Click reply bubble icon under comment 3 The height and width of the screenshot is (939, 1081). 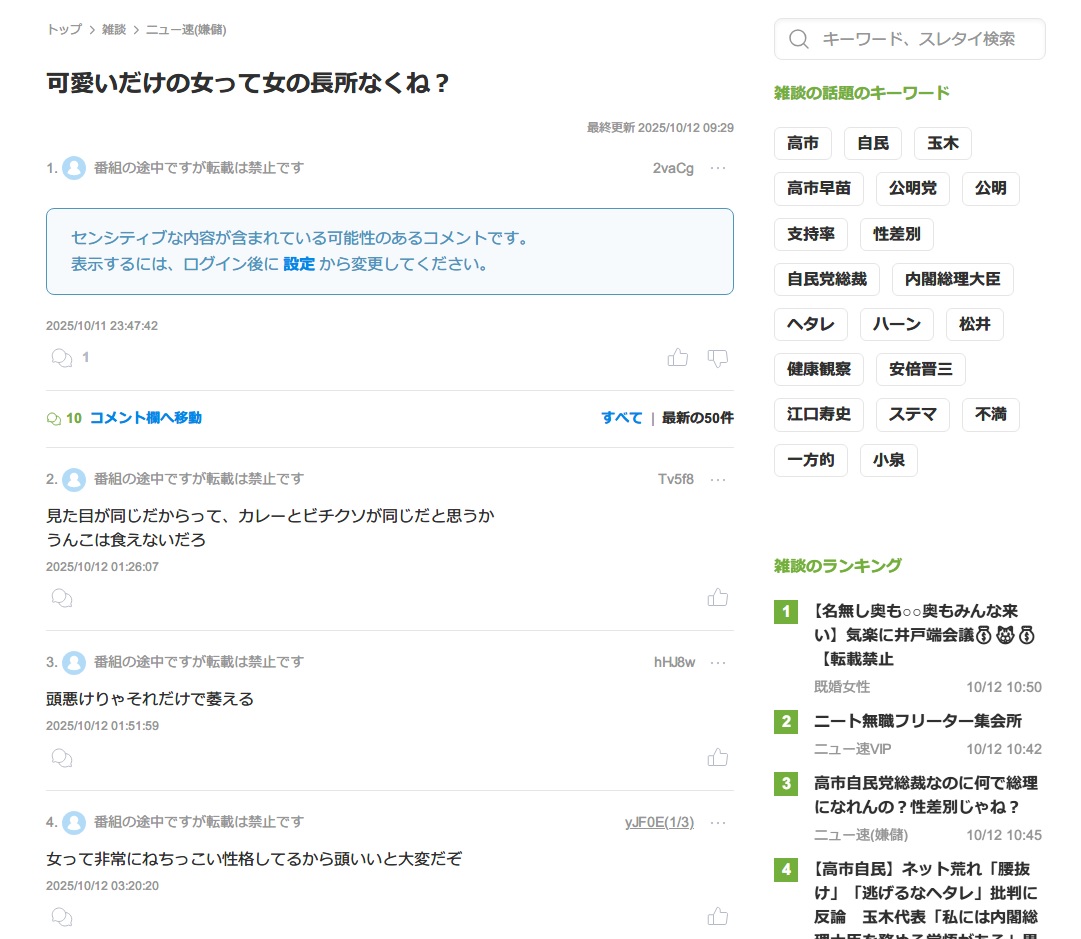point(61,757)
